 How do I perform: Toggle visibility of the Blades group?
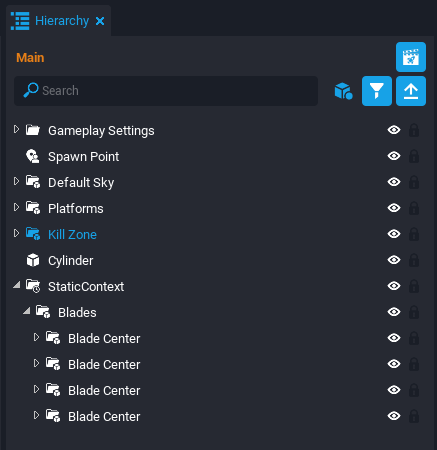click(x=394, y=312)
